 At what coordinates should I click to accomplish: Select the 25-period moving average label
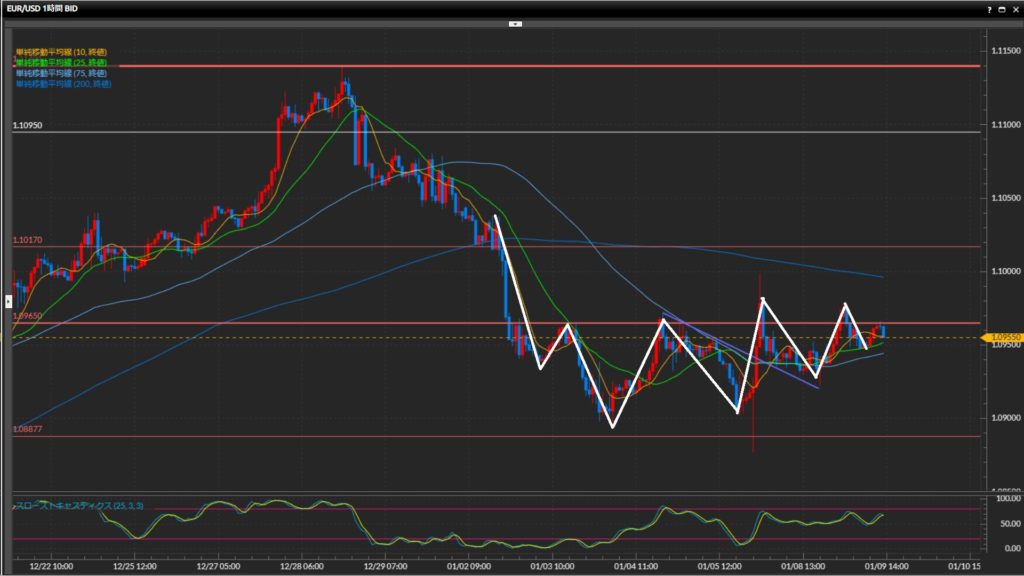tap(60, 63)
